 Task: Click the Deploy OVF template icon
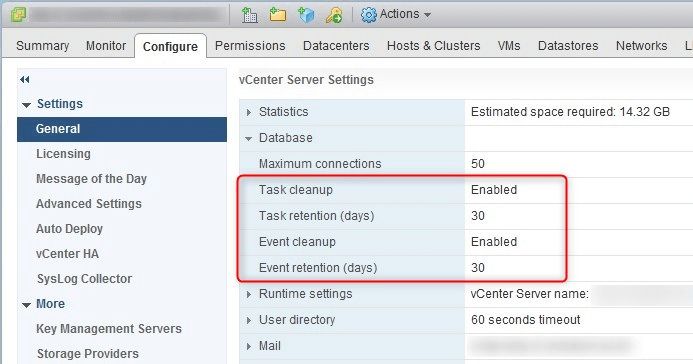click(306, 15)
